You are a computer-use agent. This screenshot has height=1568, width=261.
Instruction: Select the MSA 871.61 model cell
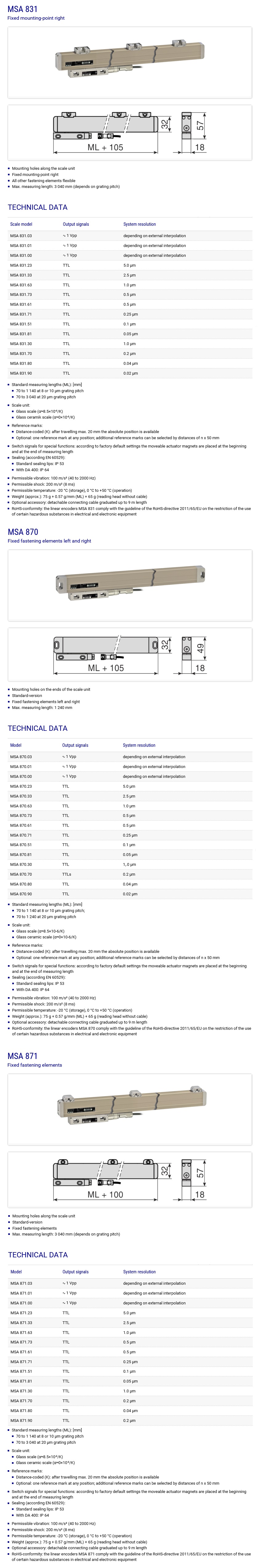pos(21,1352)
